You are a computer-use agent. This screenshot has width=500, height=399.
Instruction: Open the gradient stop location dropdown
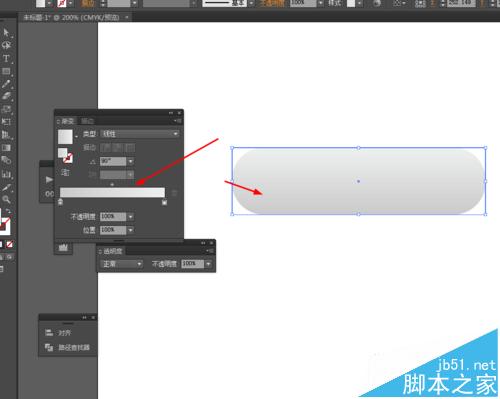(131, 230)
